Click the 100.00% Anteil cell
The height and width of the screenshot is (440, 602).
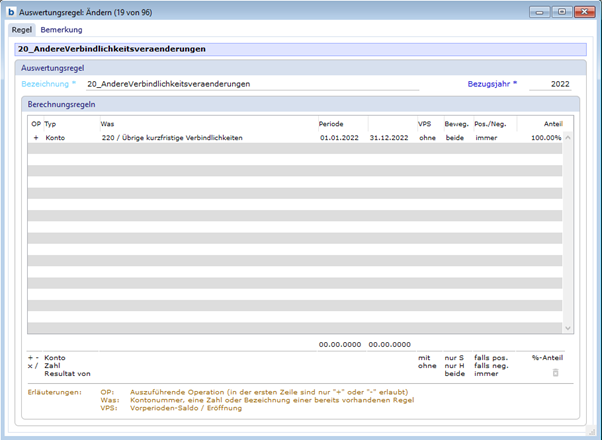[545, 137]
